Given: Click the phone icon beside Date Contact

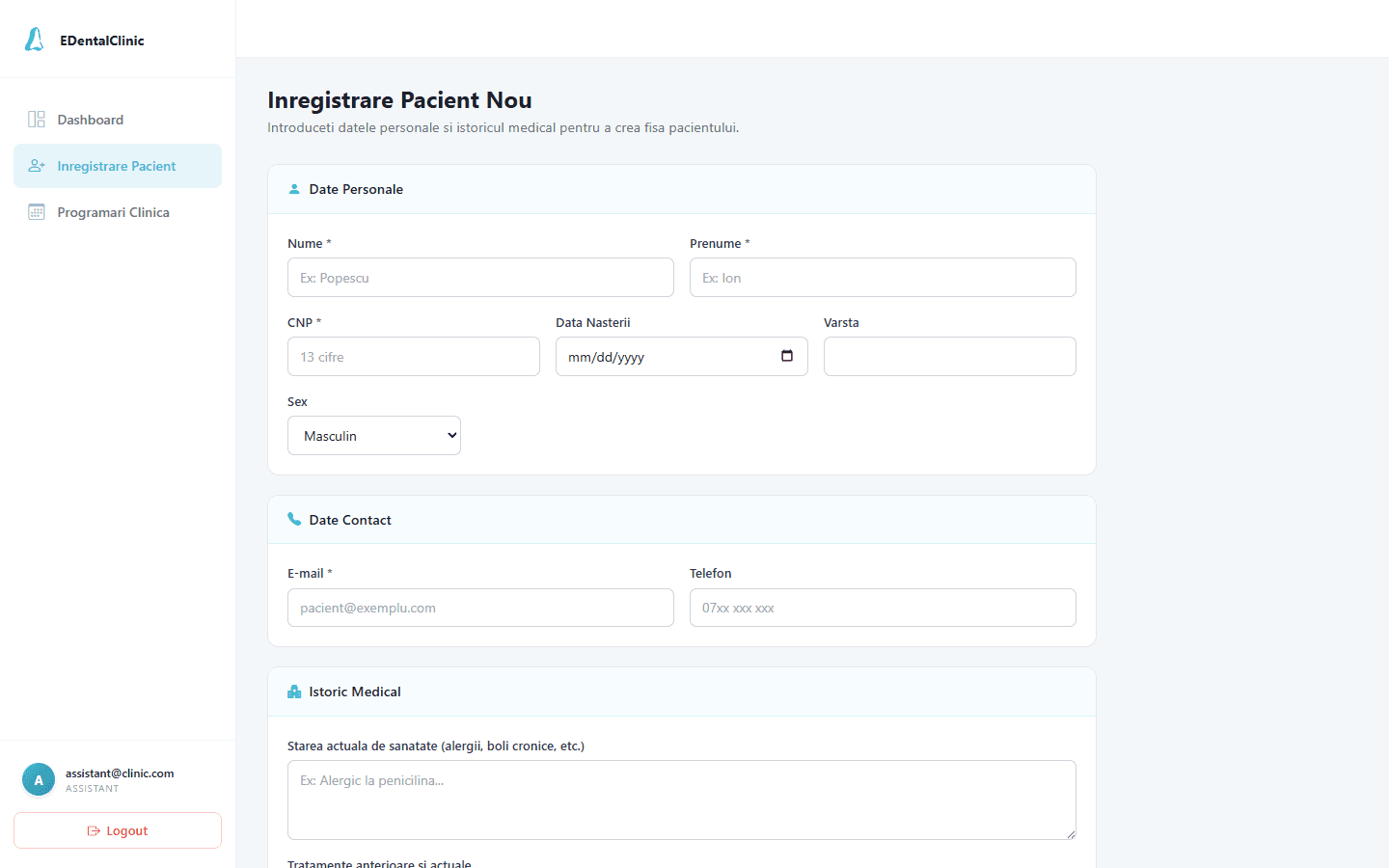Looking at the screenshot, I should click(x=294, y=519).
